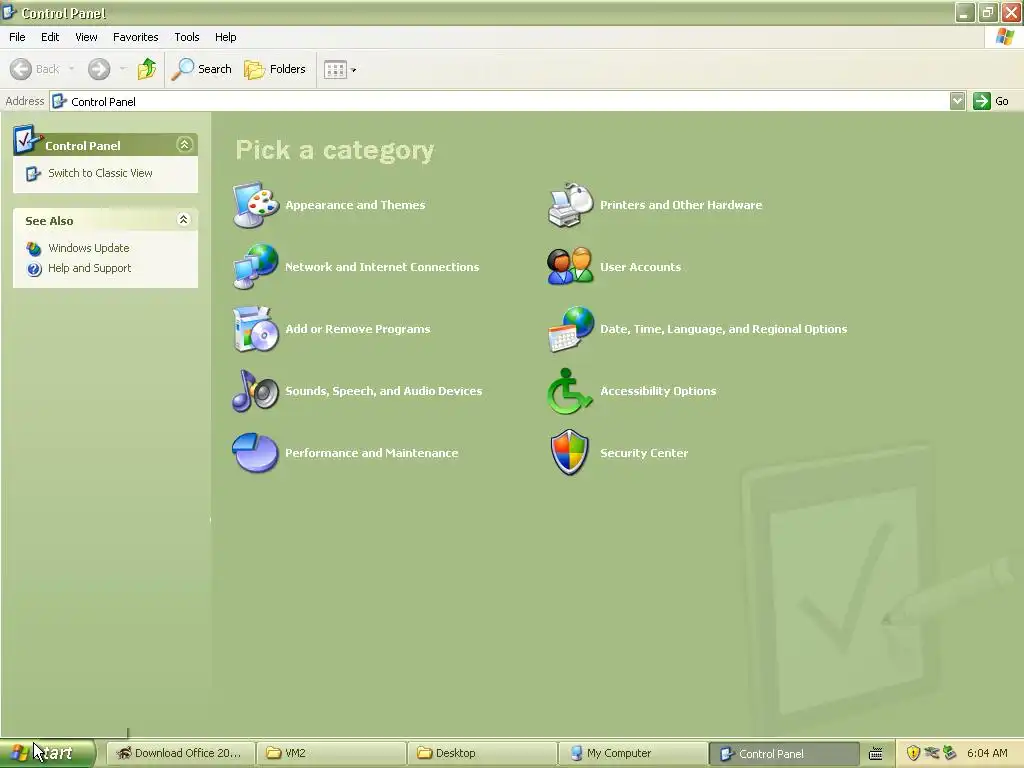Click the keyboard icon in the taskbar
The width and height of the screenshot is (1024, 768).
pyautogui.click(x=876, y=754)
